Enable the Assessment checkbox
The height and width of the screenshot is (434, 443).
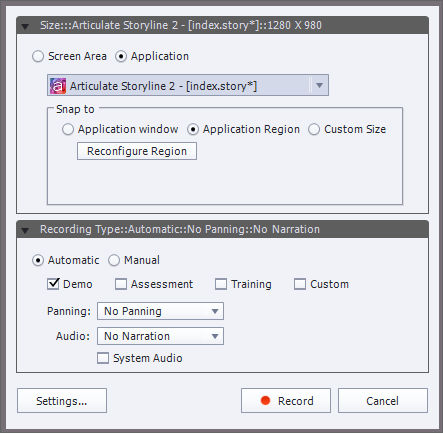[121, 284]
